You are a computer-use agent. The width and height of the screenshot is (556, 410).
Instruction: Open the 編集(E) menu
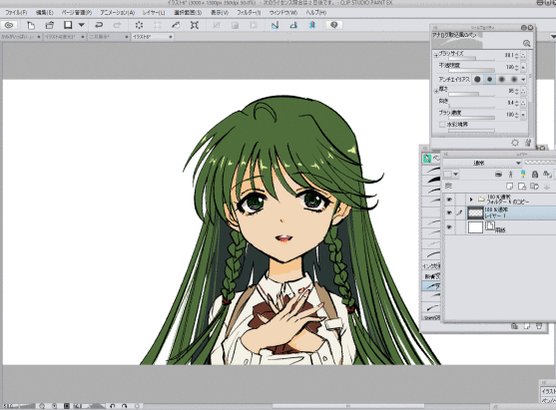pos(44,12)
